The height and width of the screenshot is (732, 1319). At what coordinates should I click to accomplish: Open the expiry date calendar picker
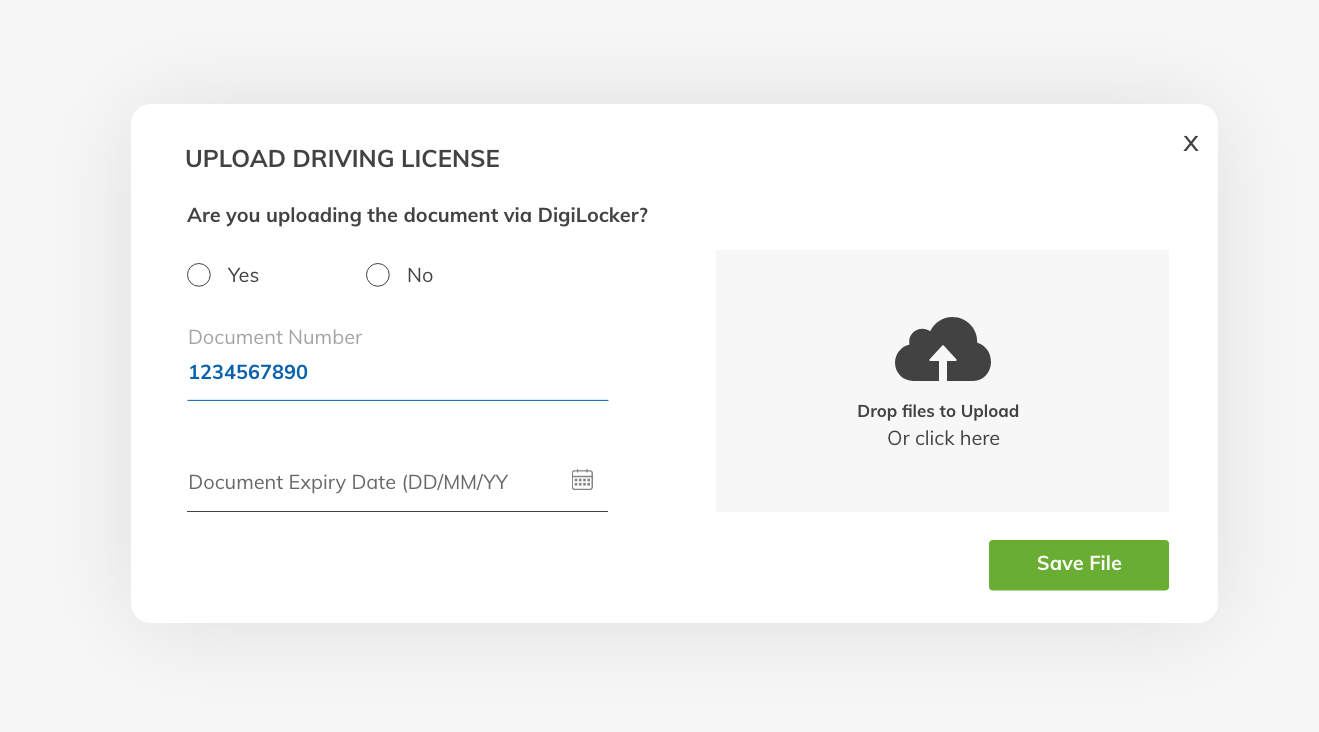click(582, 480)
